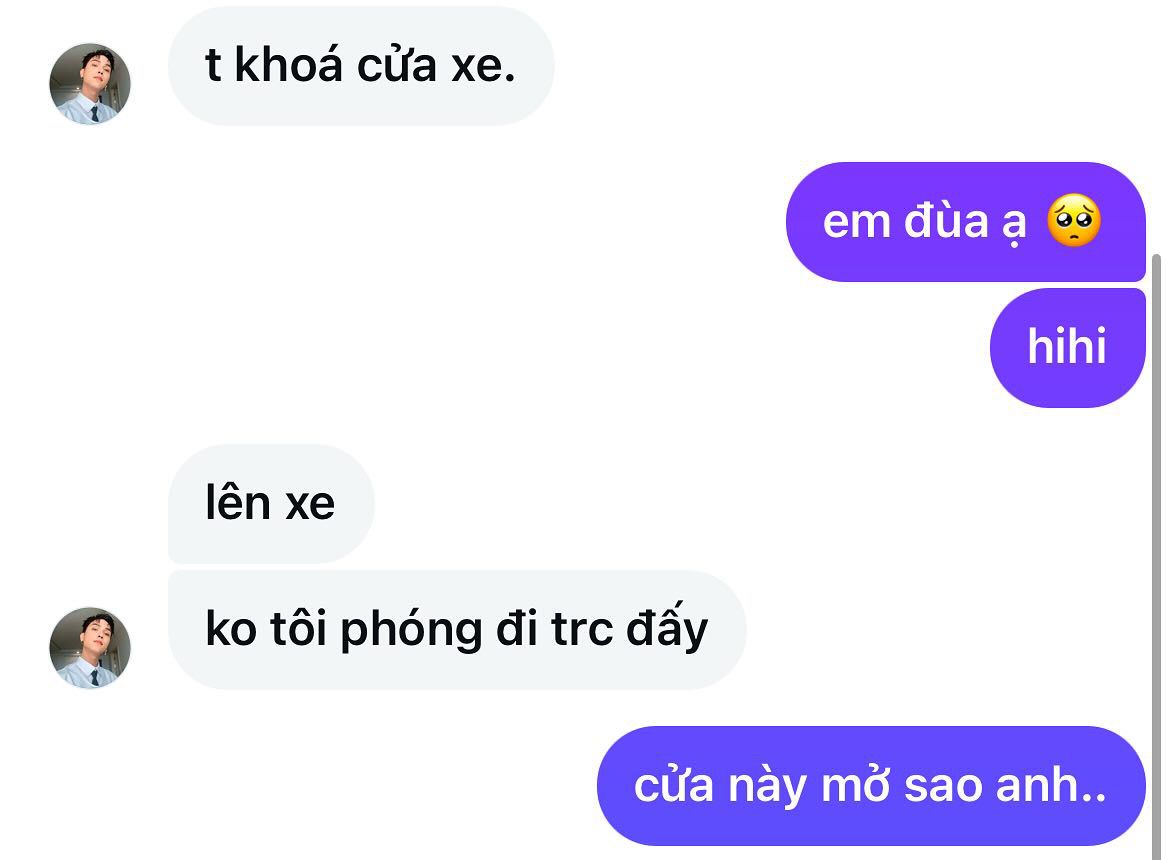The width and height of the screenshot is (1170, 860).
Task: Click the word 'khoá' in first gray bubble
Action: pos(289,65)
